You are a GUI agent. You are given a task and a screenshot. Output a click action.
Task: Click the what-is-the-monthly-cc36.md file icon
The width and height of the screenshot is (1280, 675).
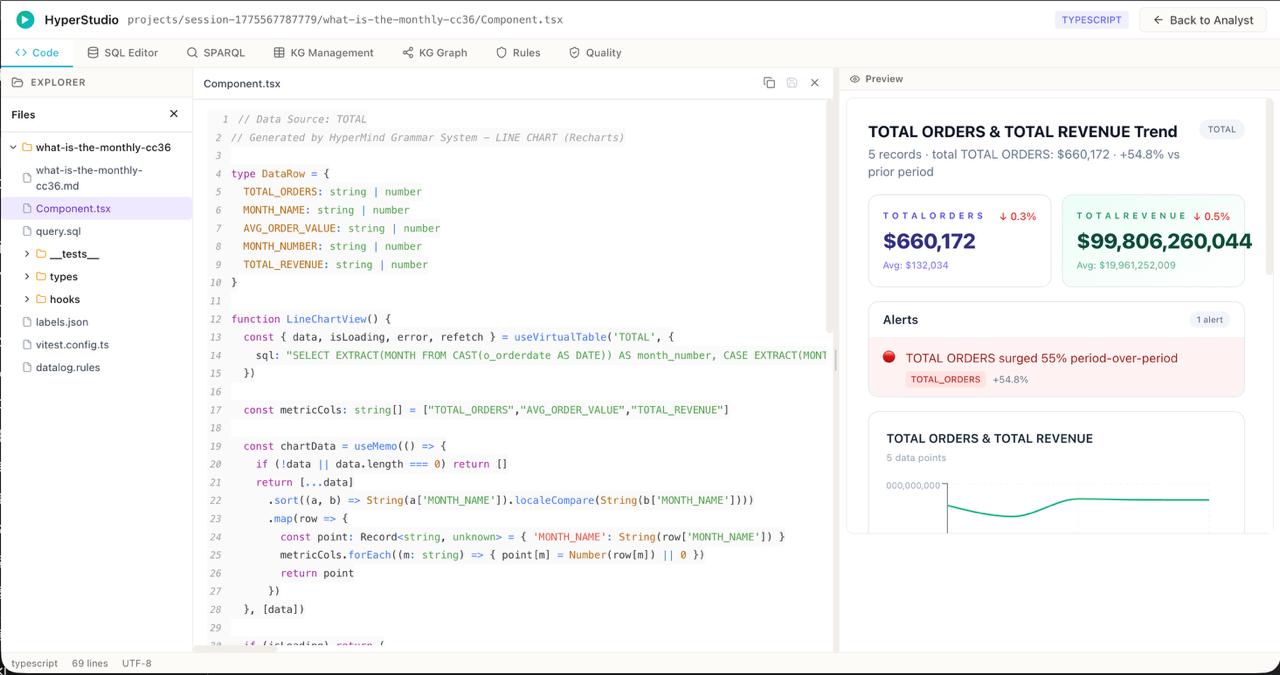(x=27, y=178)
